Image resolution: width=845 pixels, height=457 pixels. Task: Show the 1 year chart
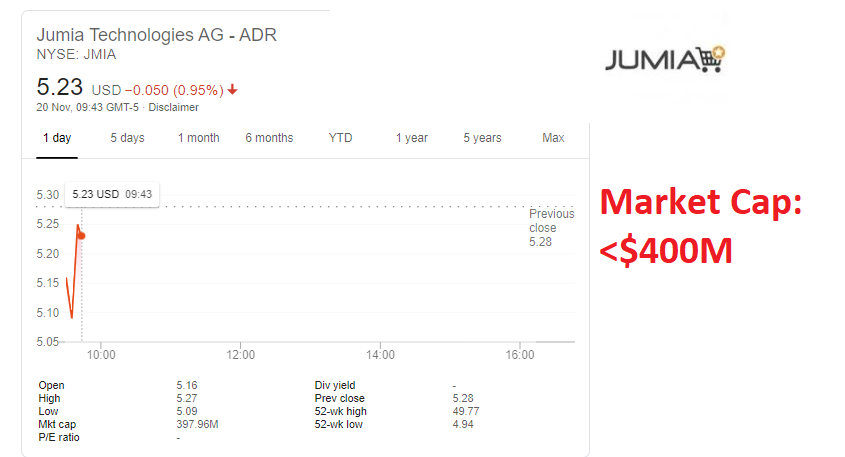[411, 138]
